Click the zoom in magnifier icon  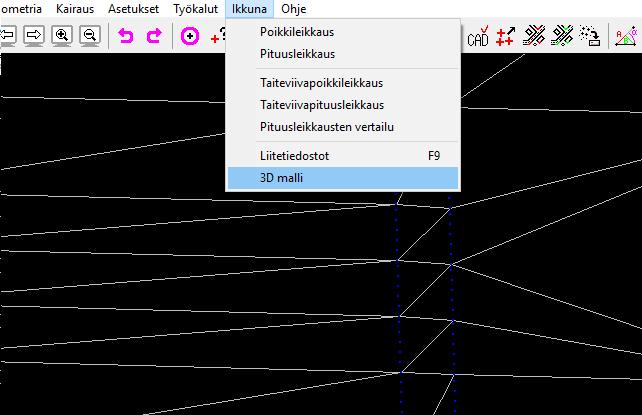coord(62,36)
